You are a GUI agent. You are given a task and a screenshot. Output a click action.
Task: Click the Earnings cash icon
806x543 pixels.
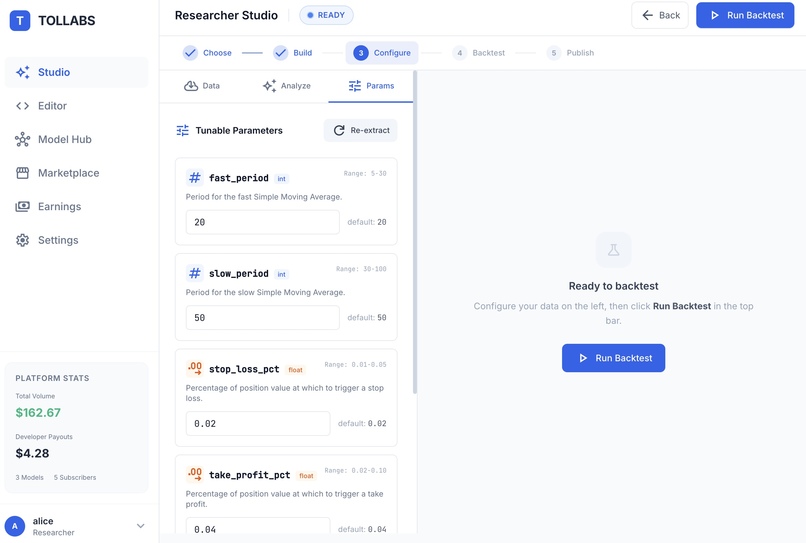(x=23, y=207)
